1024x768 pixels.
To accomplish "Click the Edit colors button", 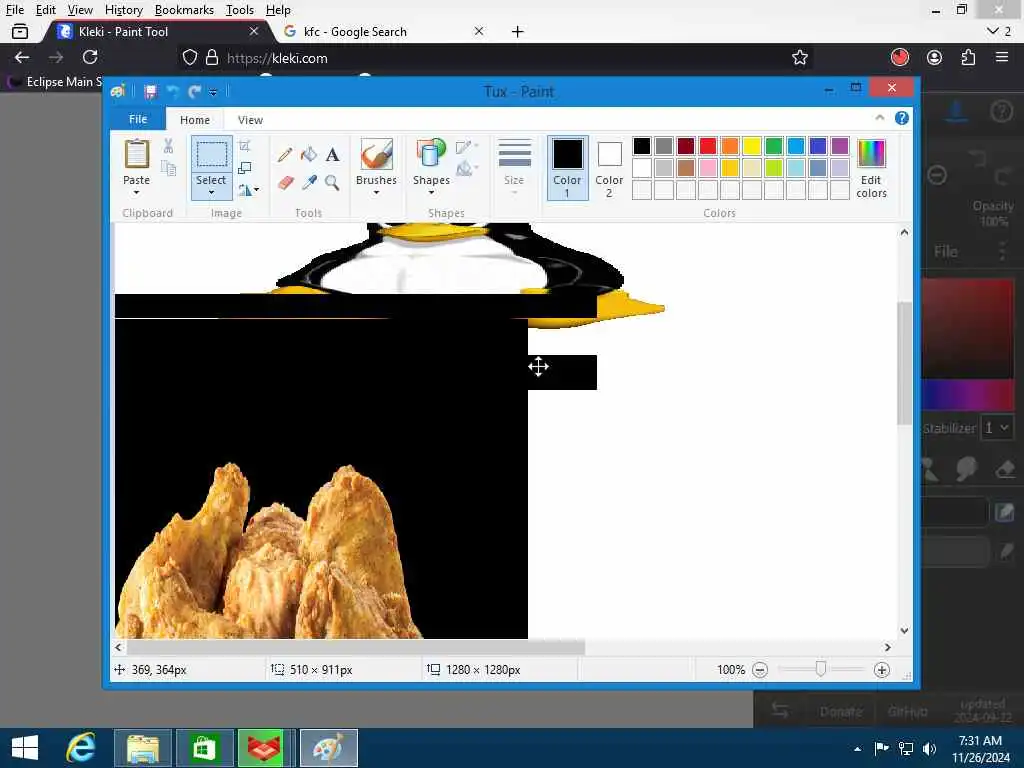I will [871, 168].
